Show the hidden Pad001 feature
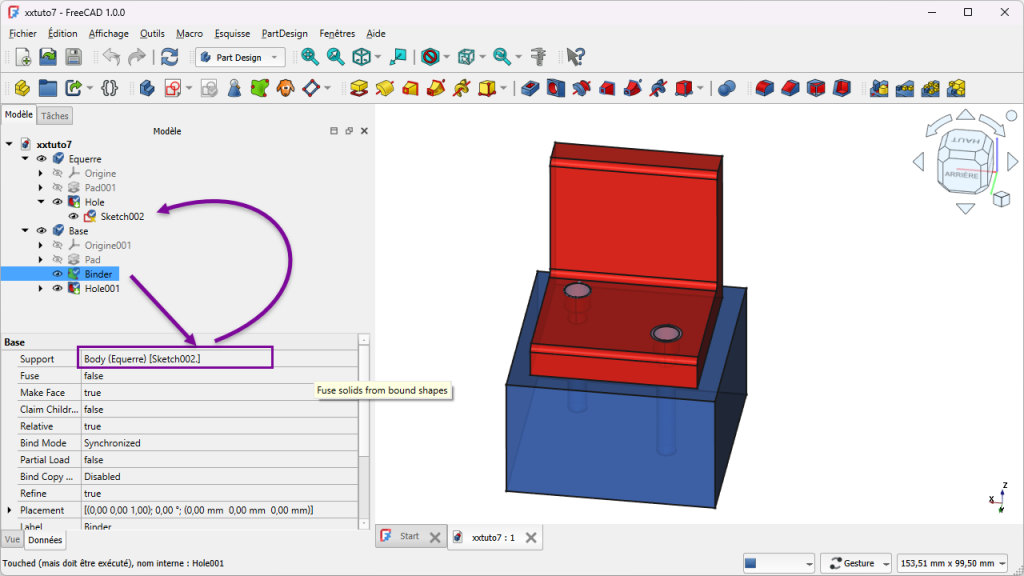 click(x=57, y=188)
